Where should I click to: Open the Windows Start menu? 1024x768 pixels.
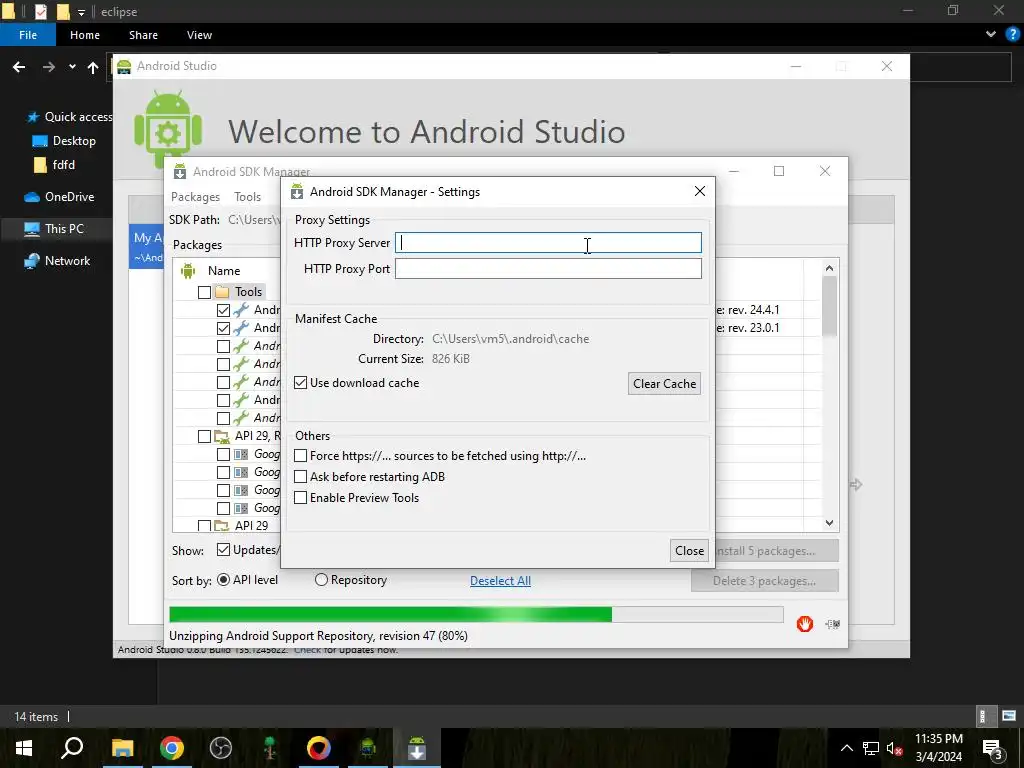coord(24,748)
